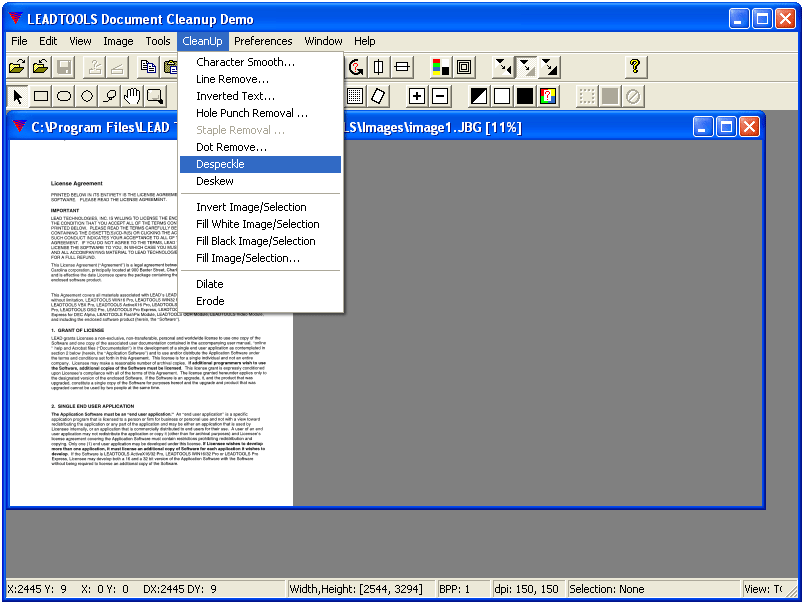805x606 pixels.
Task: Choose Character Smooth... from CleanUp menu
Action: 260,62
